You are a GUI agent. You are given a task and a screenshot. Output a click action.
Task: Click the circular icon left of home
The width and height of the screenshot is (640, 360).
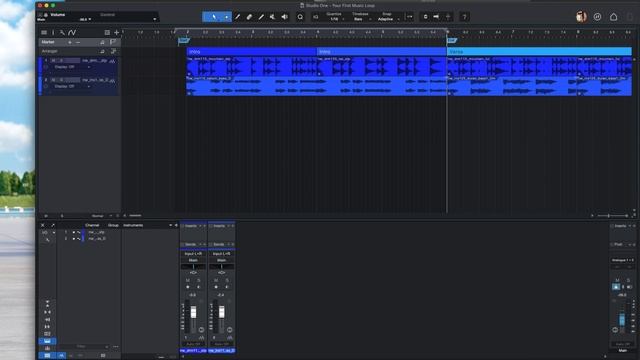pyautogui.click(x=598, y=17)
